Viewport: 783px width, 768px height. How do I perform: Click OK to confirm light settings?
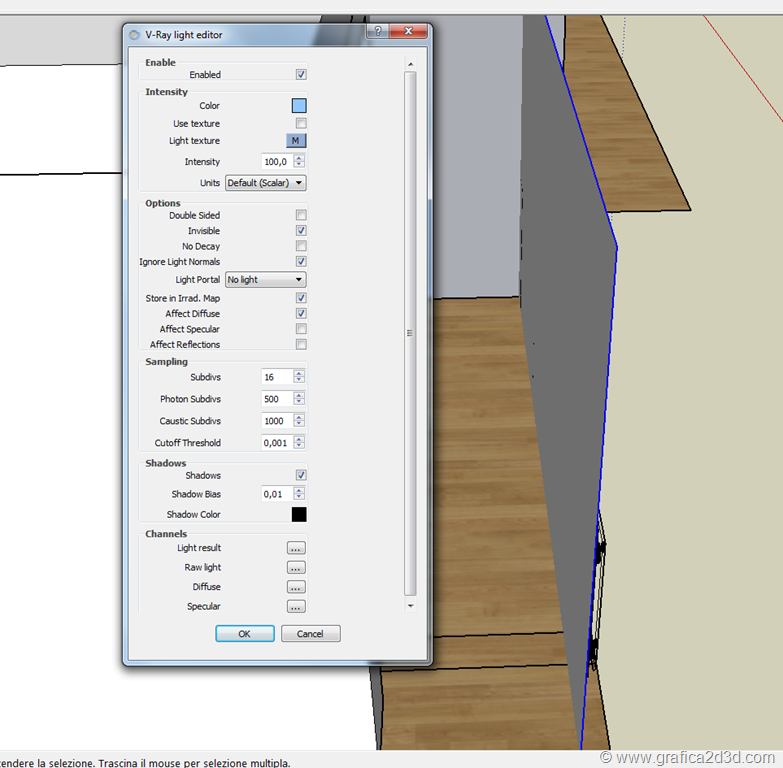pos(245,634)
